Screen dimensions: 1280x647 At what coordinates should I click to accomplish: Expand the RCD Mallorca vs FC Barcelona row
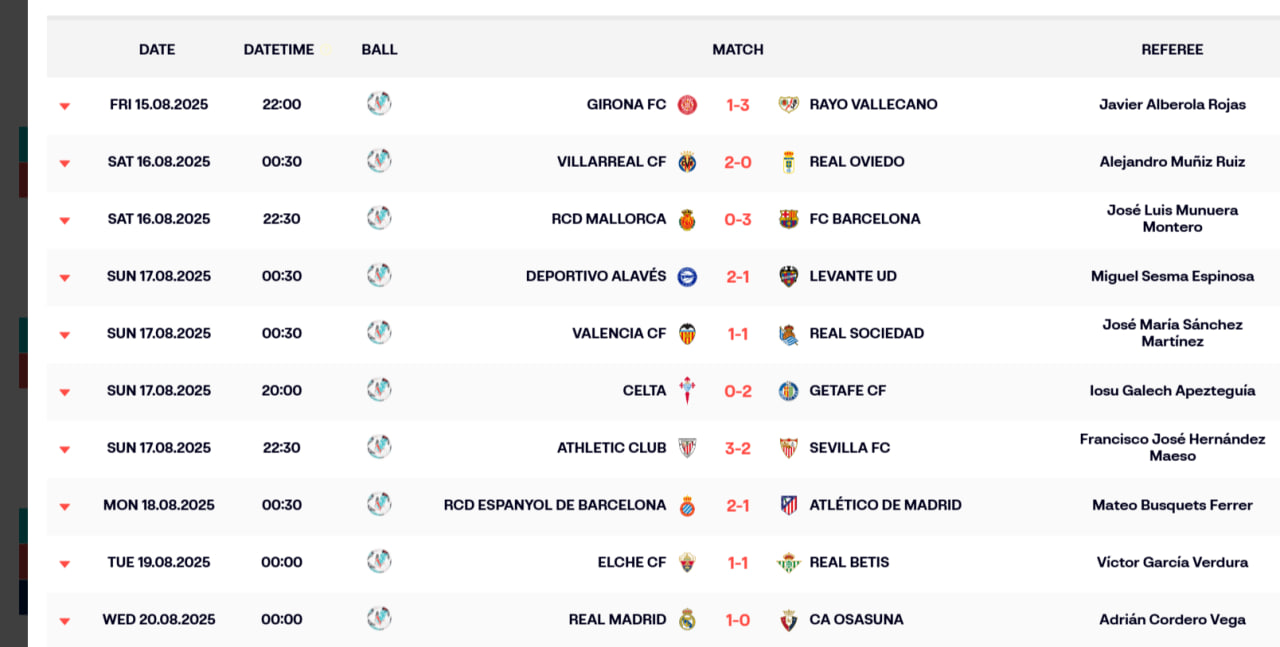coord(65,220)
